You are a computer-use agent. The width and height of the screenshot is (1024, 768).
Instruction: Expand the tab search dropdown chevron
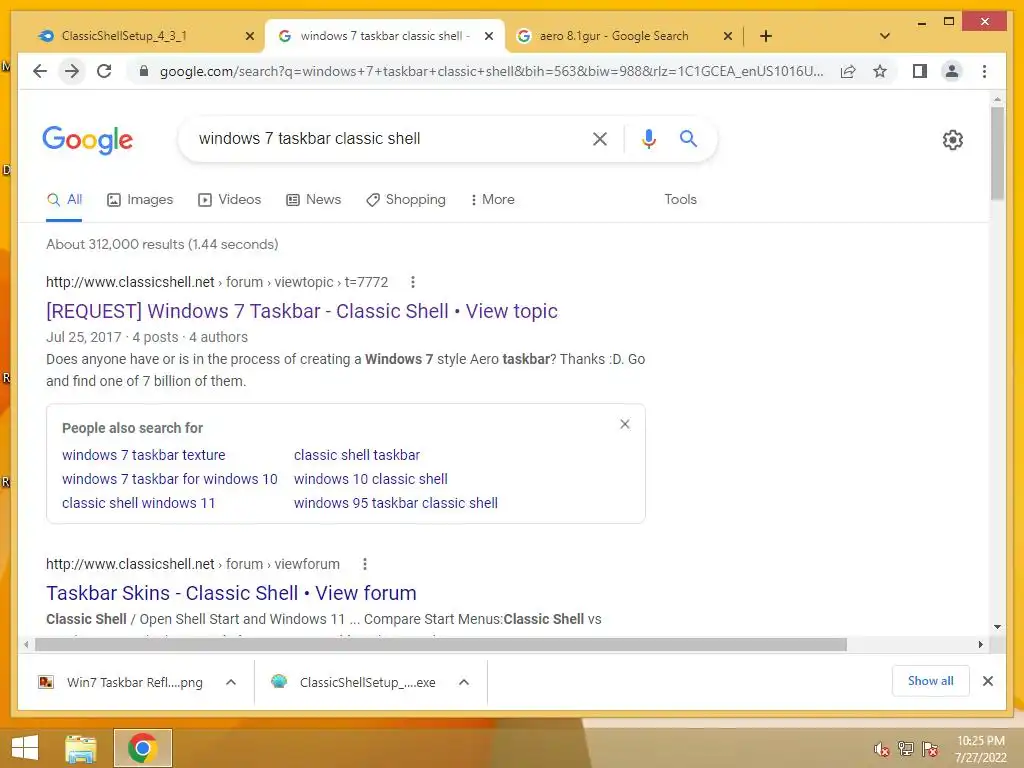click(885, 36)
